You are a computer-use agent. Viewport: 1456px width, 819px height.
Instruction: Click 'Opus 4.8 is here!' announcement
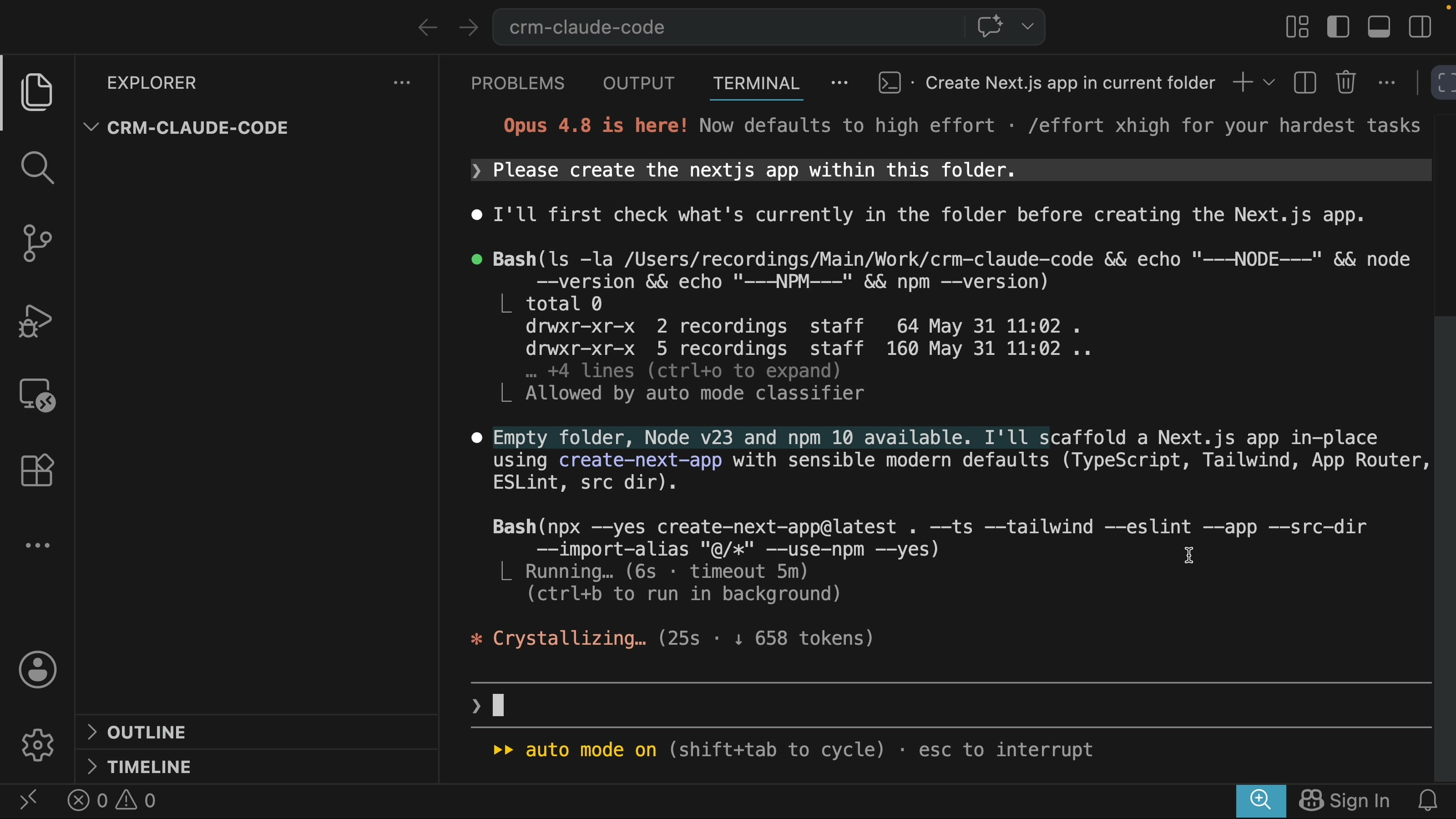point(595,126)
